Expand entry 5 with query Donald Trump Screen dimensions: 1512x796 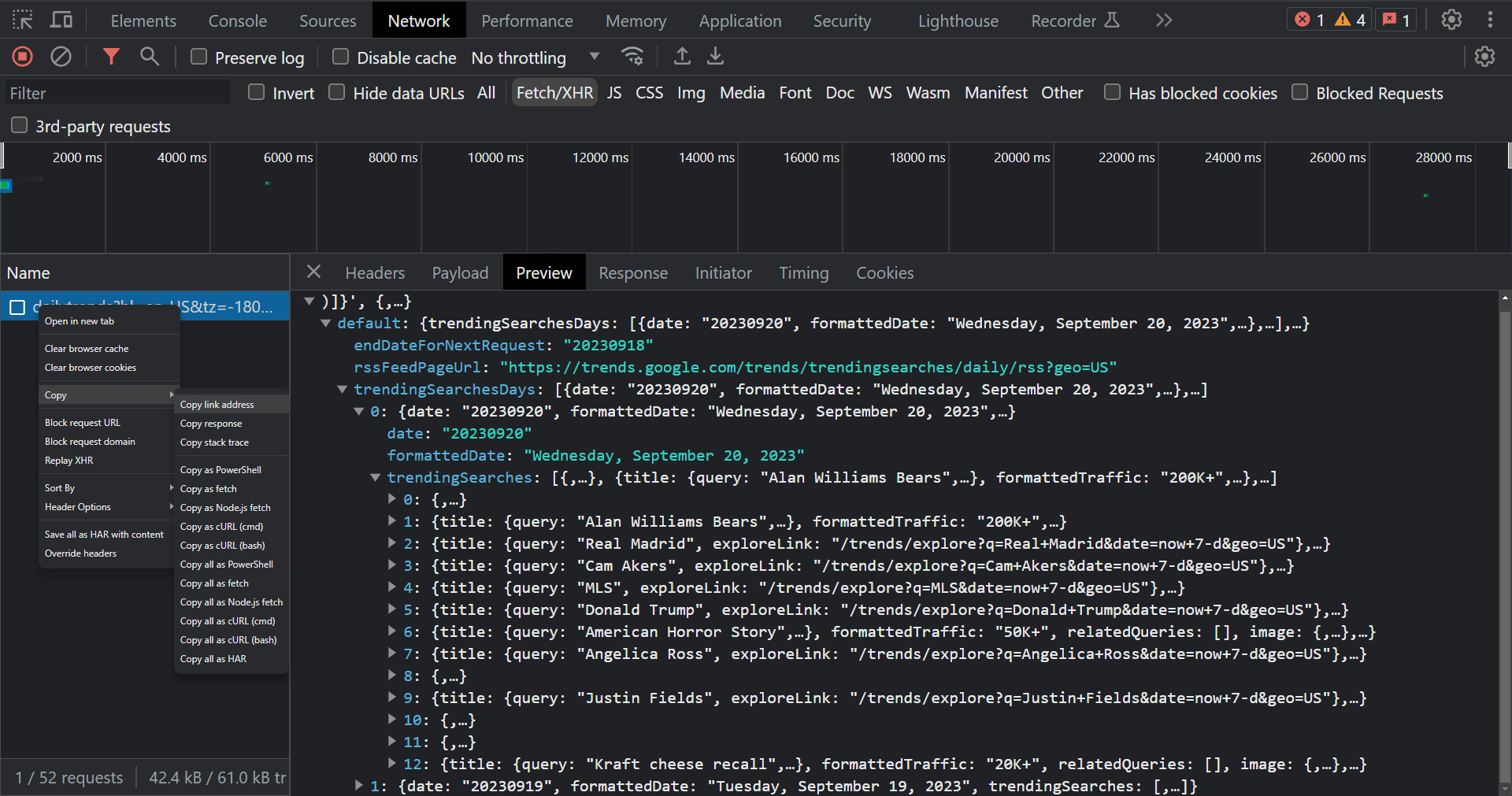click(391, 609)
